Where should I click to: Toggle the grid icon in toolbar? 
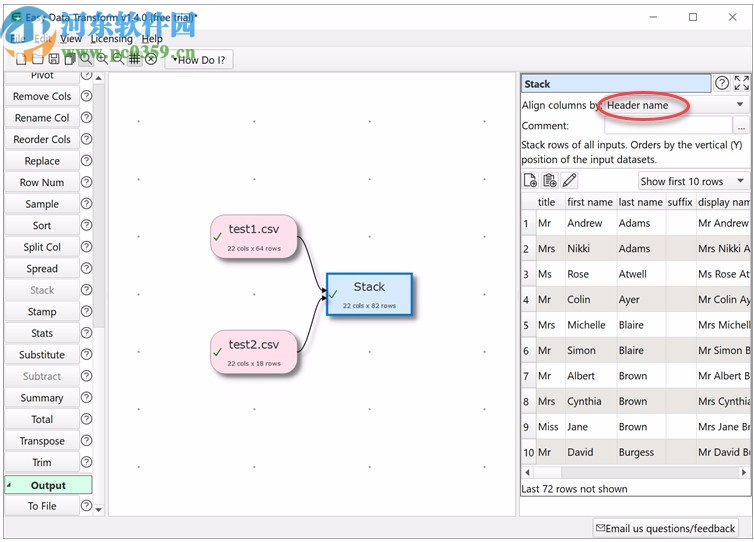[135, 59]
